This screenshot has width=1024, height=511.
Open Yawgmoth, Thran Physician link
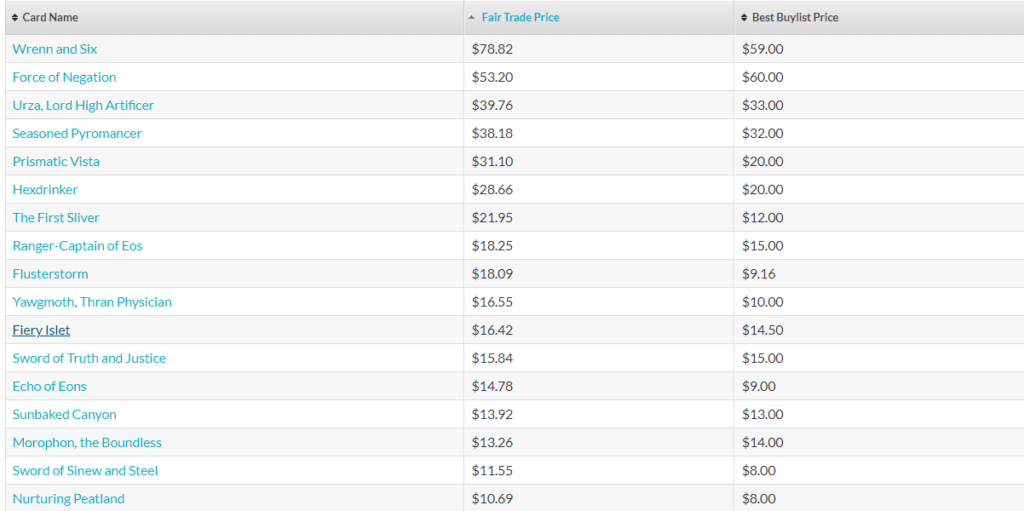[92, 302]
